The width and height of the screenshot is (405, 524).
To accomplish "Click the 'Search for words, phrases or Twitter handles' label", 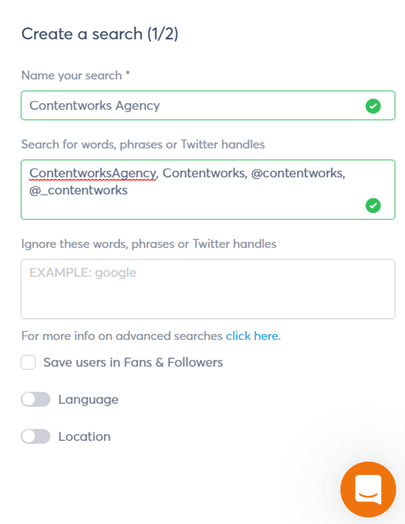I will click(143, 144).
